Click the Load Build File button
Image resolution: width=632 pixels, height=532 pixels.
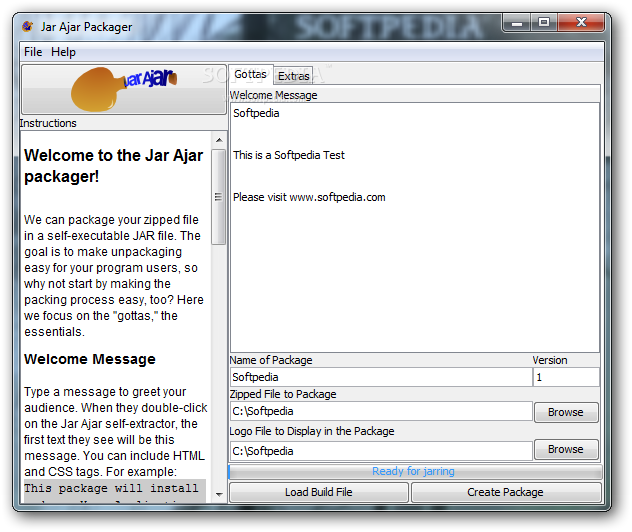pyautogui.click(x=318, y=492)
